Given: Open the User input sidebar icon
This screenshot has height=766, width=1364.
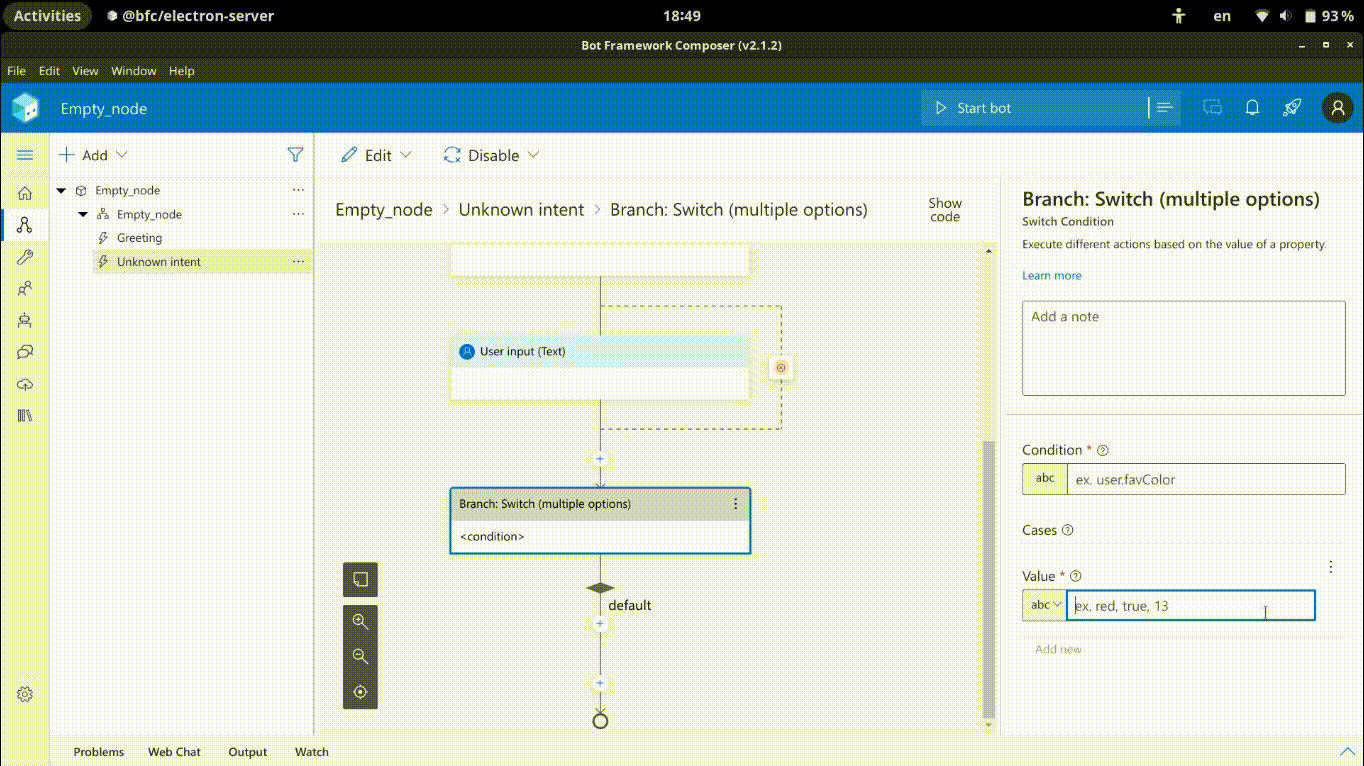Looking at the screenshot, I should click(x=25, y=289).
